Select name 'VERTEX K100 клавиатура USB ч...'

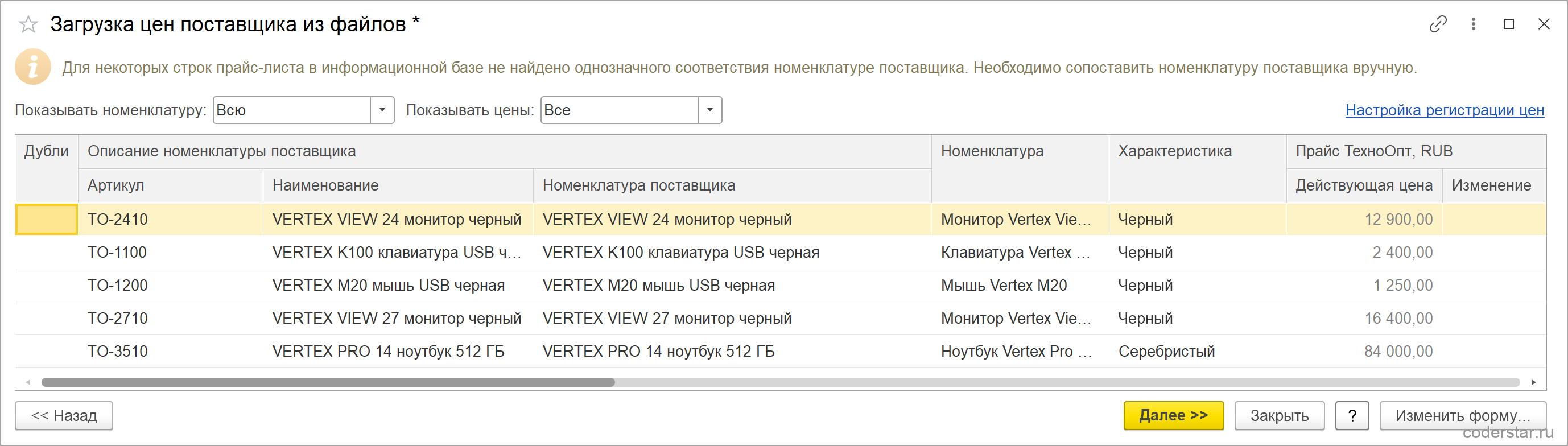coord(398,253)
